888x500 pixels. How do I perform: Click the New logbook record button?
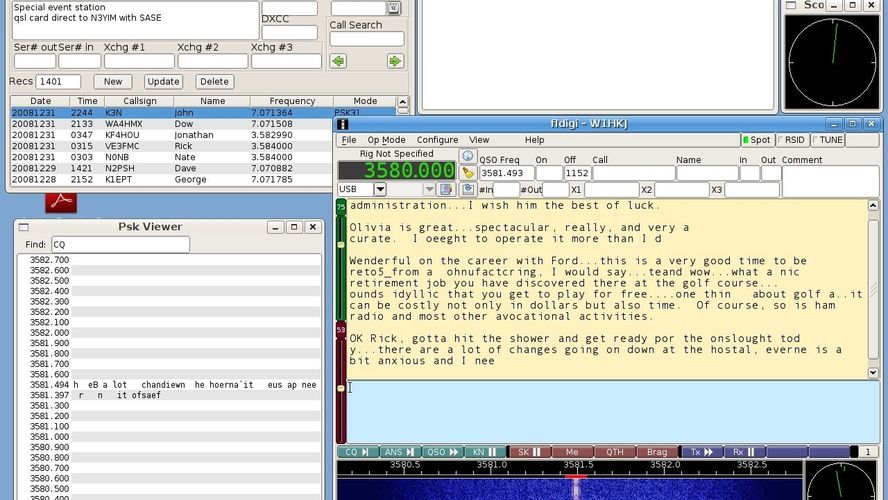click(x=113, y=82)
